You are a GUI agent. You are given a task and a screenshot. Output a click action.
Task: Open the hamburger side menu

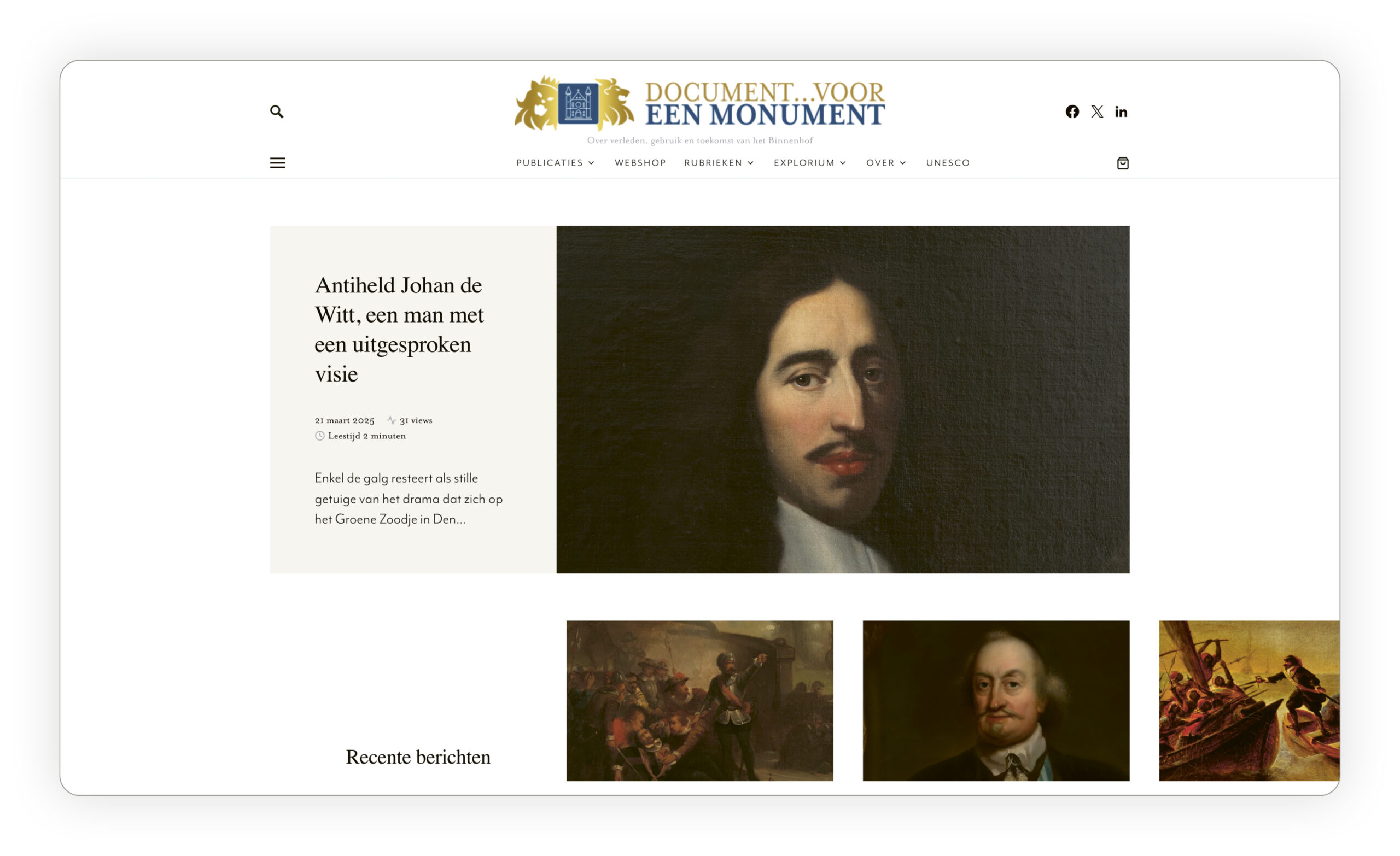point(277,163)
